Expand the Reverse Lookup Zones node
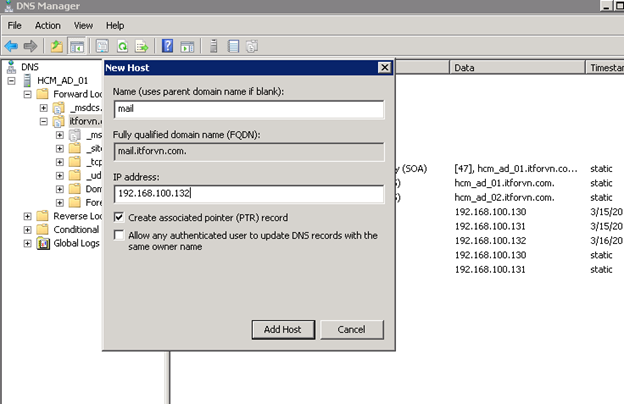The width and height of the screenshot is (624, 404). pyautogui.click(x=28, y=216)
